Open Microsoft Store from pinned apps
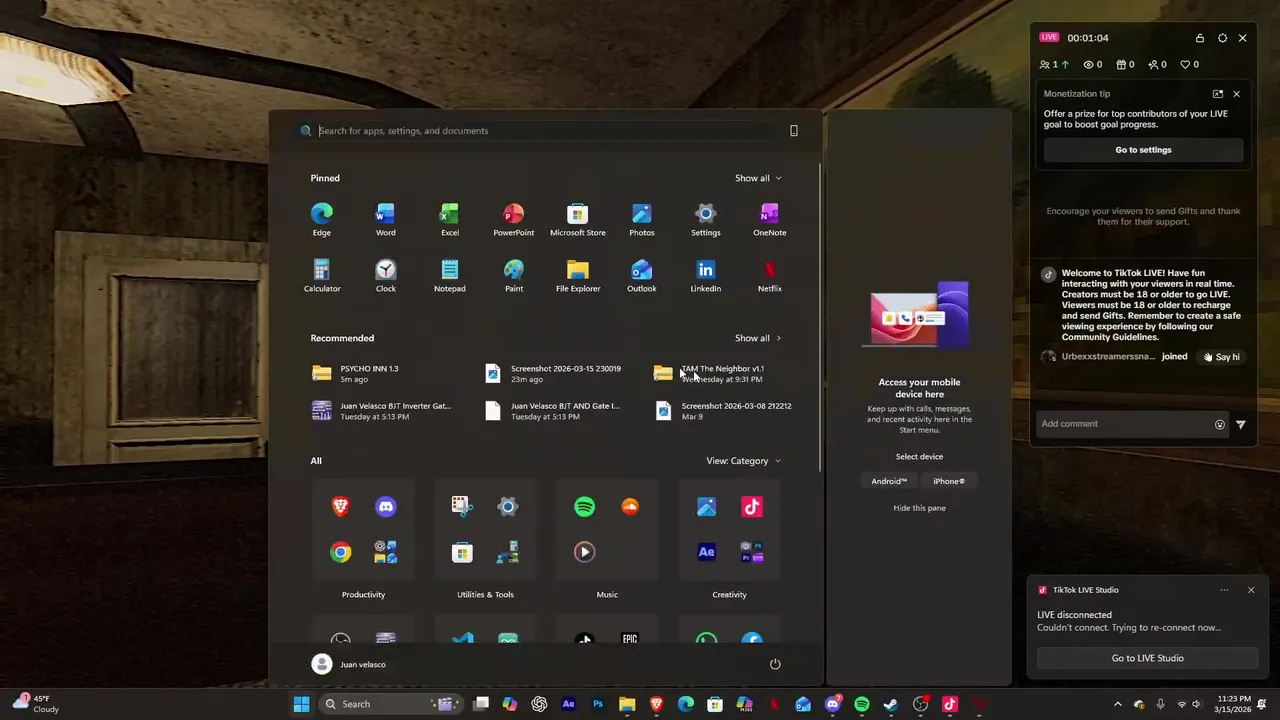Image resolution: width=1280 pixels, height=720 pixels. pyautogui.click(x=577, y=219)
